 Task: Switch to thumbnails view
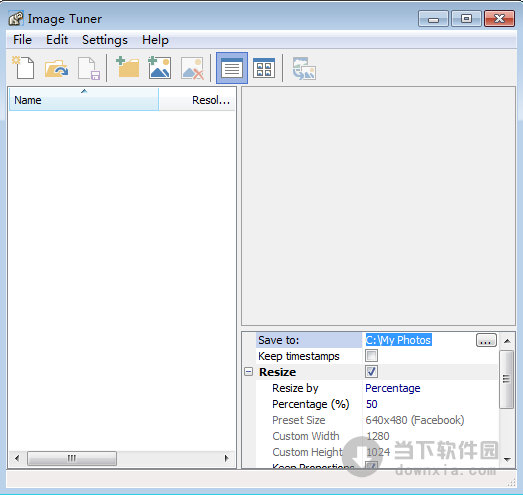coord(264,68)
